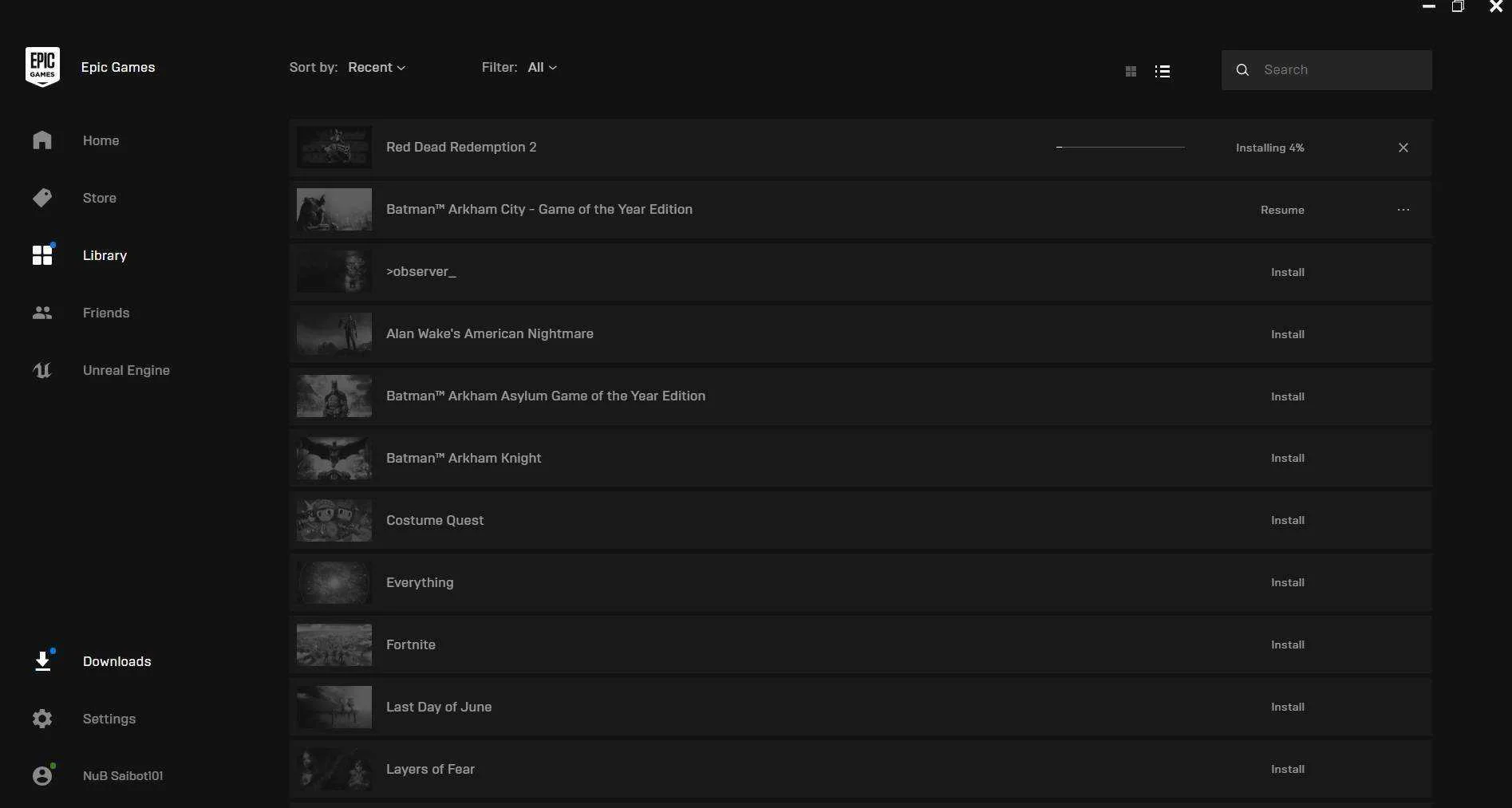Restore down the launcher window
1512x808 pixels.
[x=1458, y=6]
